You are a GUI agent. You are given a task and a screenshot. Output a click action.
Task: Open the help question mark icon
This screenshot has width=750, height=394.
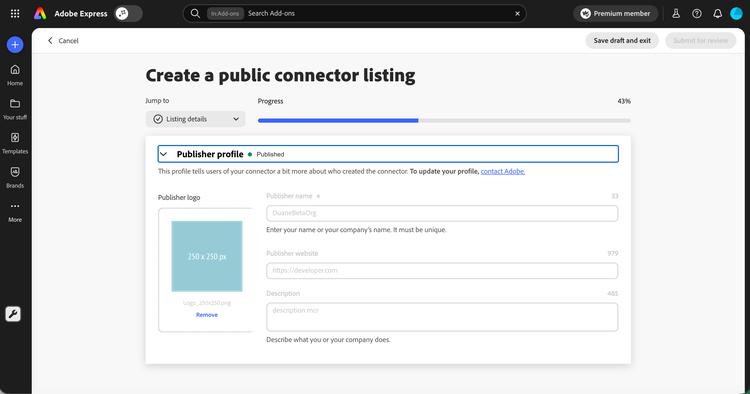coord(697,13)
